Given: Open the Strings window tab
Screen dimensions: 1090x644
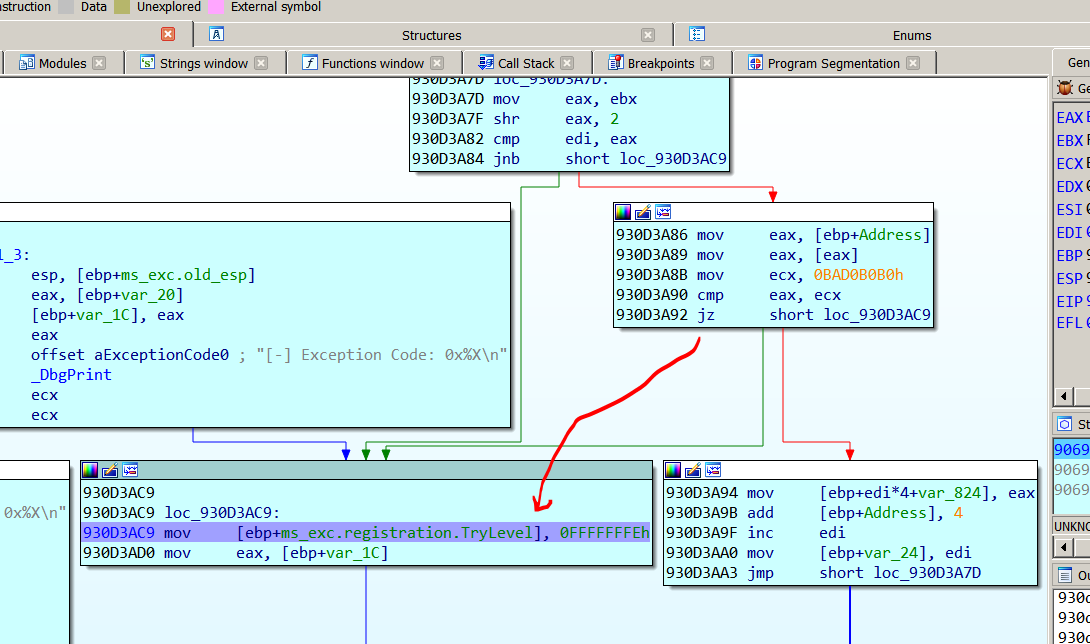Looking at the screenshot, I should [x=203, y=63].
